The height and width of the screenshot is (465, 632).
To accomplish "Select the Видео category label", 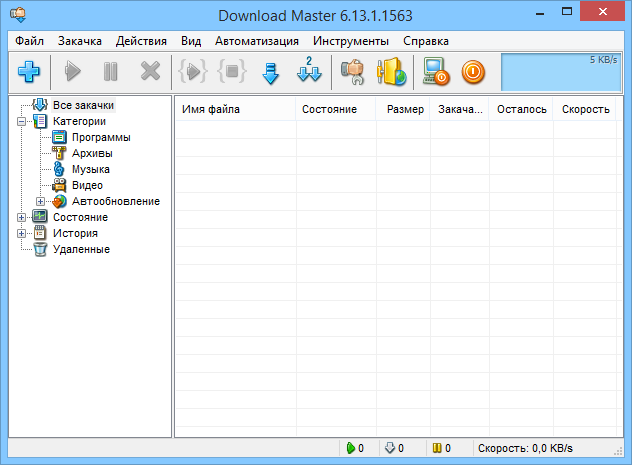I will click(x=87, y=185).
